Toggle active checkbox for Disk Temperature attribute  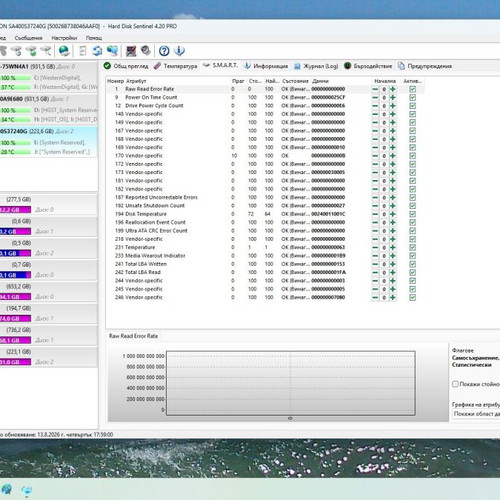[x=412, y=214]
